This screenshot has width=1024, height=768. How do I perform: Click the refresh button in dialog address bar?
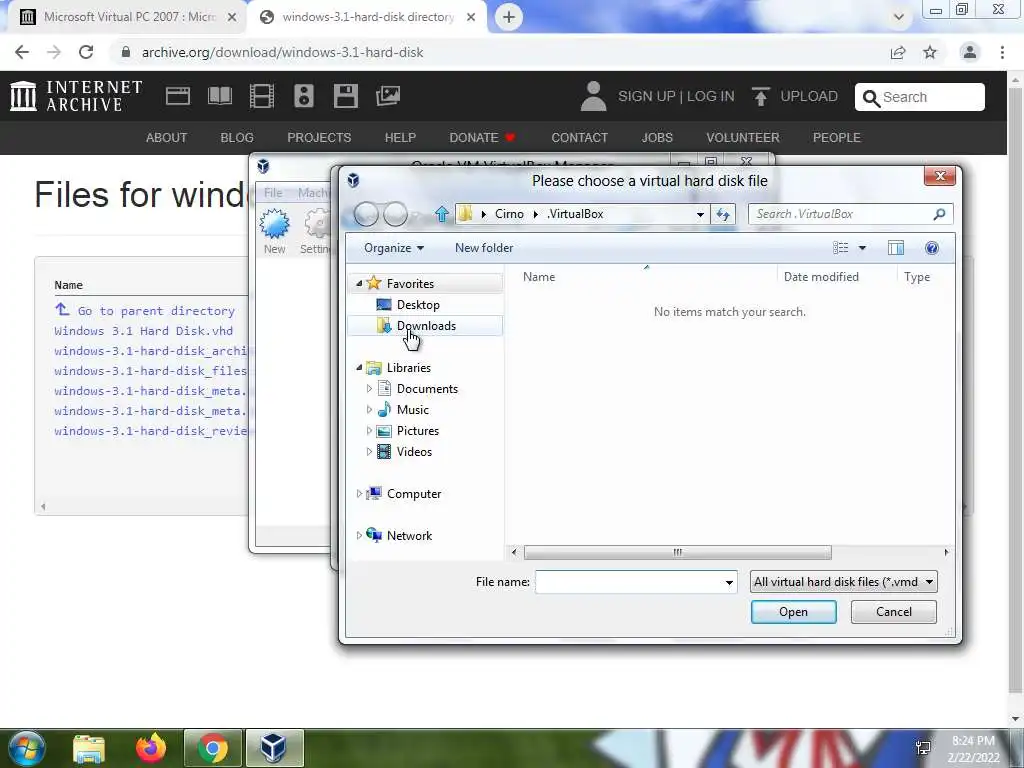[723, 214]
